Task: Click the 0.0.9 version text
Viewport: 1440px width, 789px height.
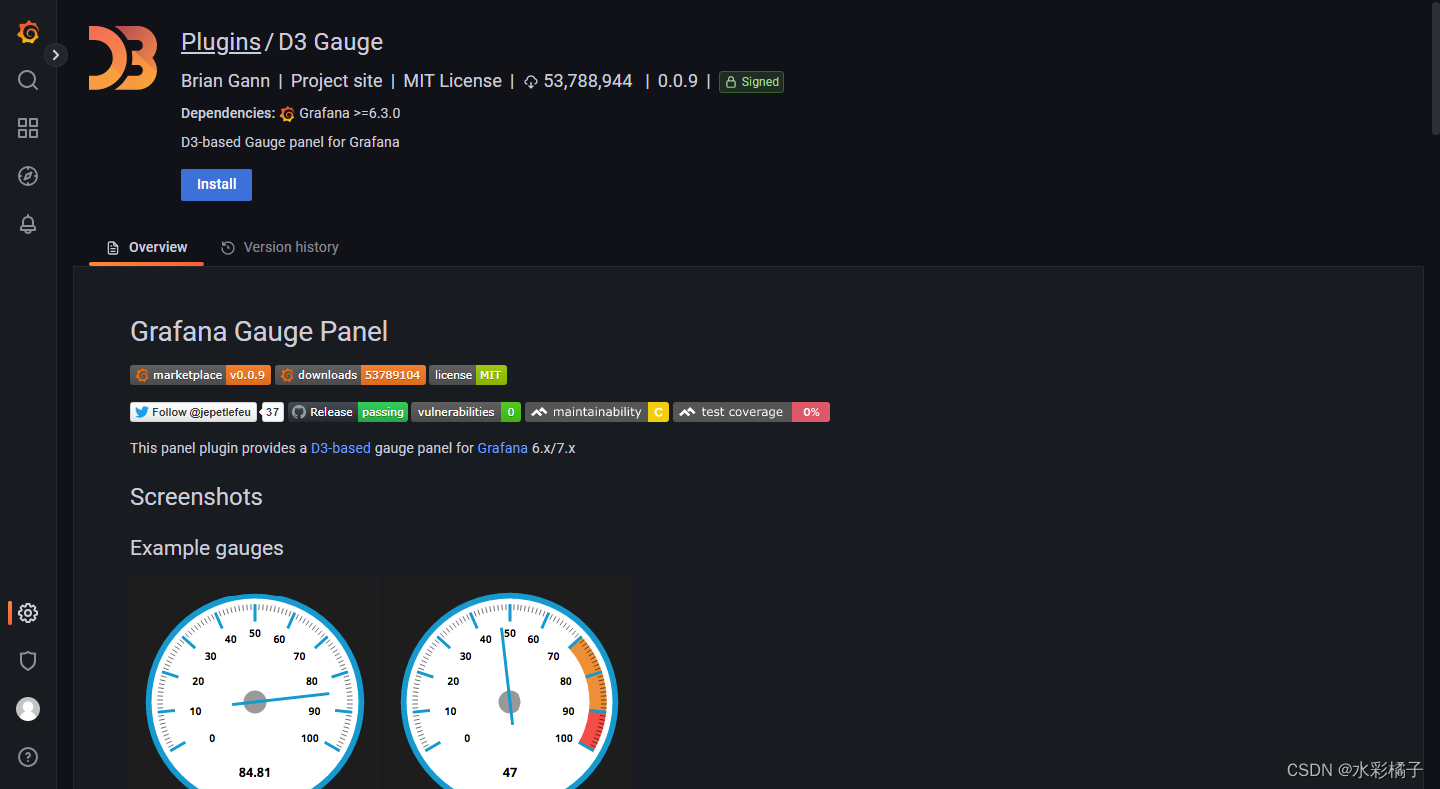Action: click(x=678, y=81)
